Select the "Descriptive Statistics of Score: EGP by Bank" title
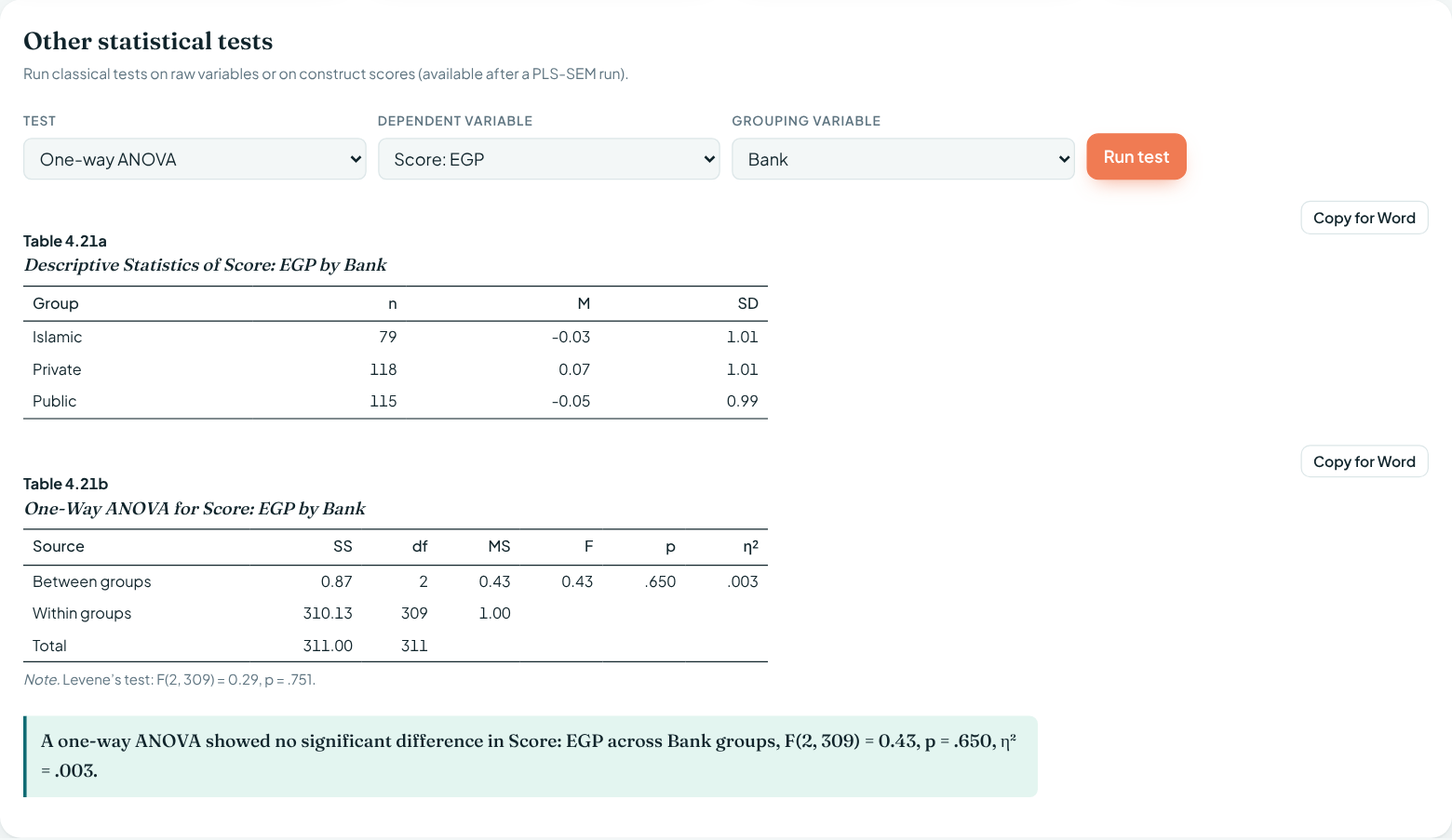Image resolution: width=1452 pixels, height=840 pixels. click(205, 265)
